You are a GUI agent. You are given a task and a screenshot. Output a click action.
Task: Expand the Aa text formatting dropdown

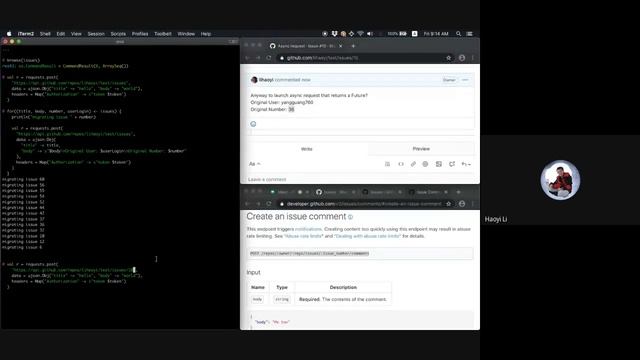click(255, 164)
